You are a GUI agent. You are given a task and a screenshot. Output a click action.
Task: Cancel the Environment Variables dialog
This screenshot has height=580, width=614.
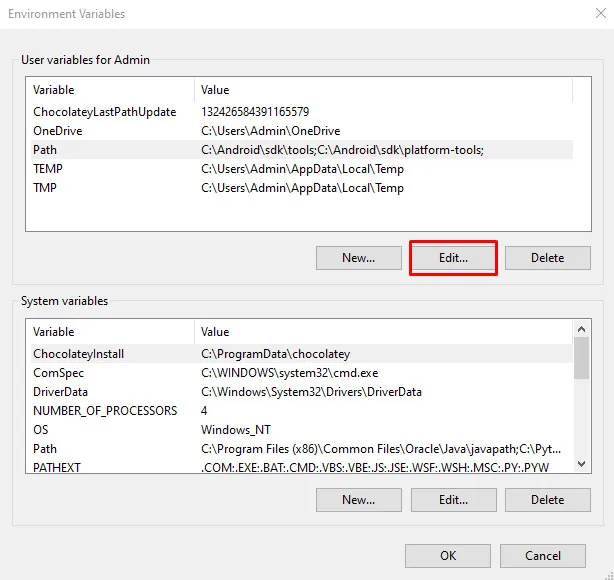click(543, 556)
